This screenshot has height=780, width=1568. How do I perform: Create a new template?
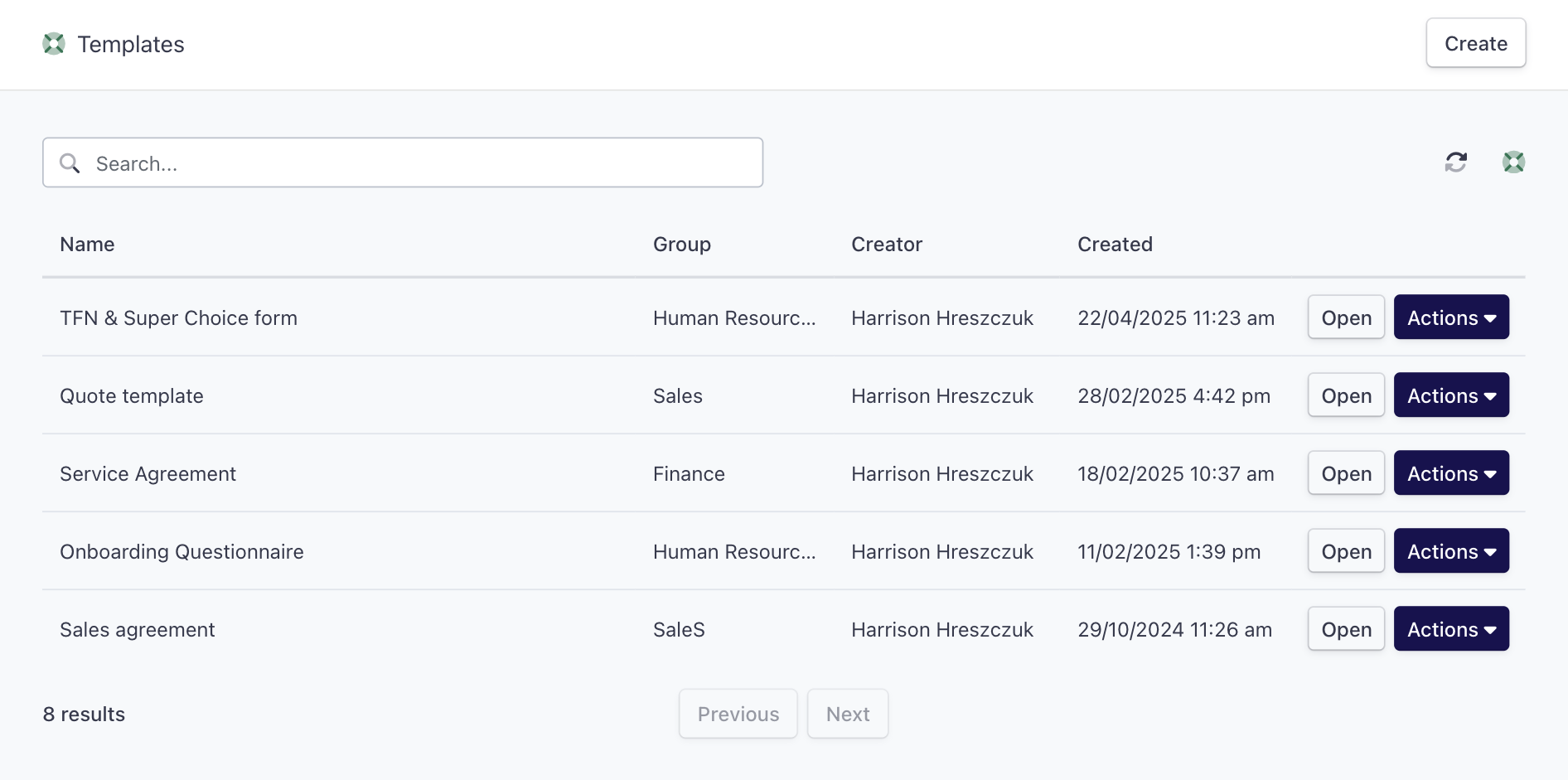1476,43
